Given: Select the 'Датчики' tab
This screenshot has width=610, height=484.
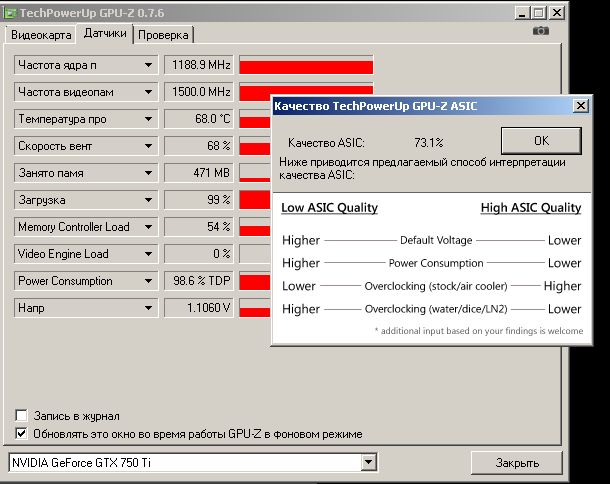Looking at the screenshot, I should tap(105, 33).
